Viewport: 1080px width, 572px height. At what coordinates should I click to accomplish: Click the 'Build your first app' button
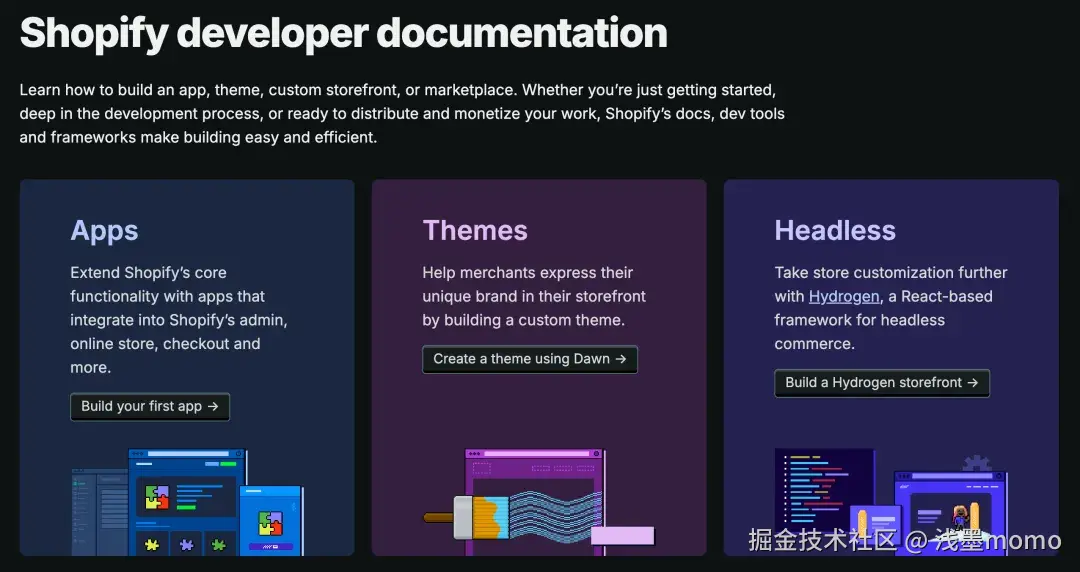[x=150, y=407]
